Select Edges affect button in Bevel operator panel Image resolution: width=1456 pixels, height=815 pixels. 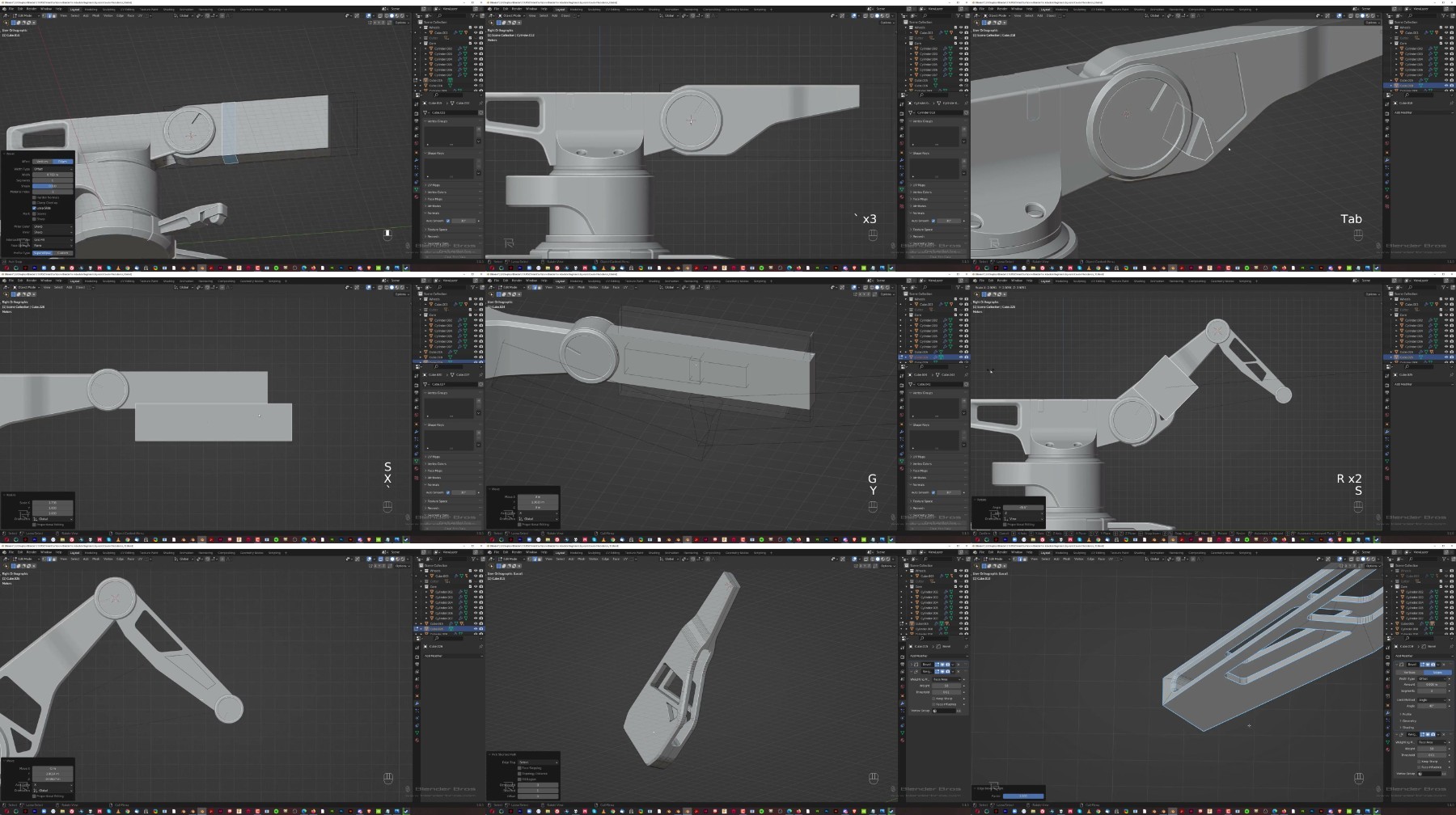63,162
